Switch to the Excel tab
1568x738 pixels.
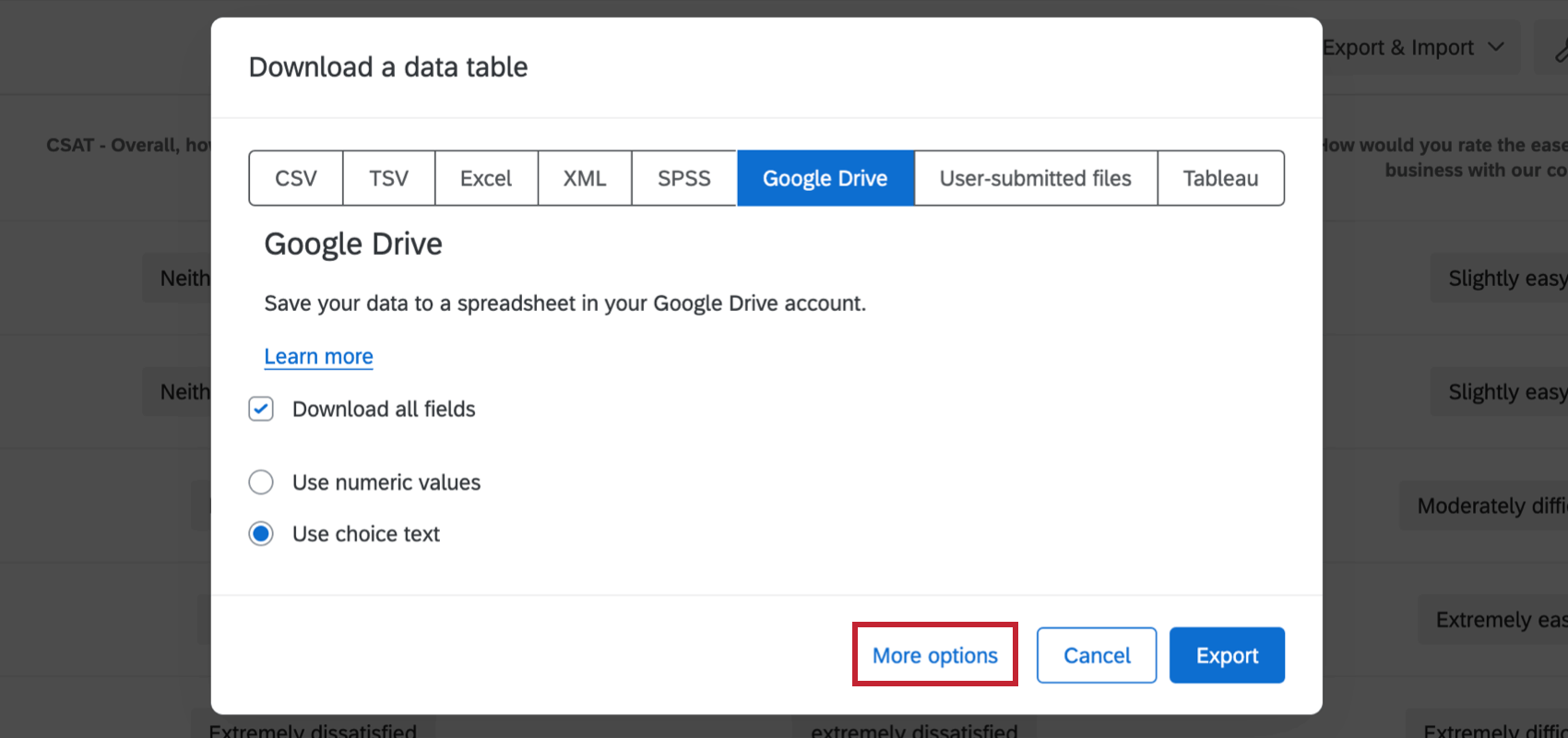point(486,178)
